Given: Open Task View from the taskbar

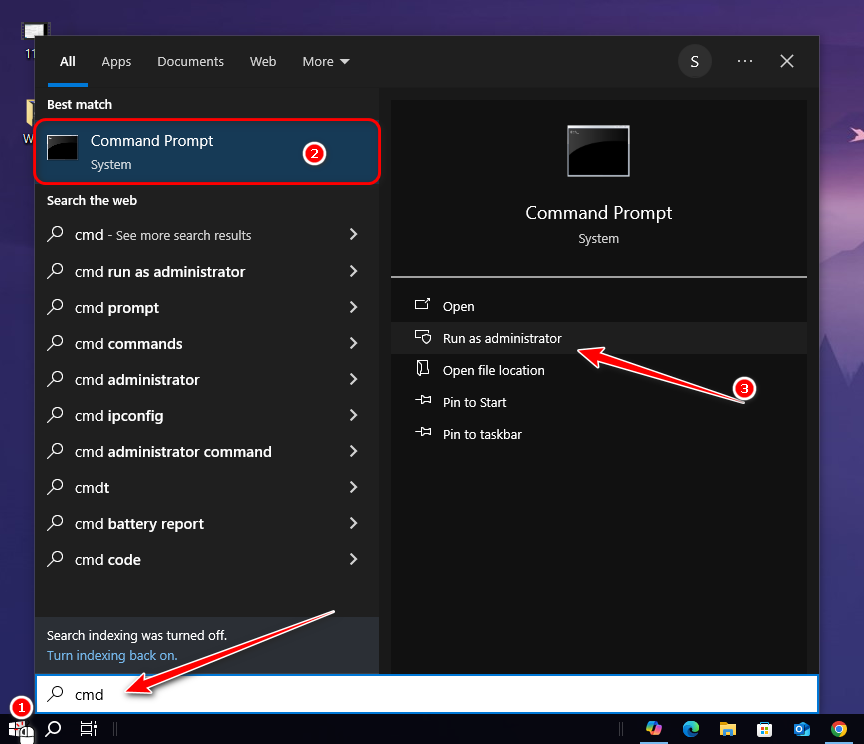Looking at the screenshot, I should [x=88, y=729].
